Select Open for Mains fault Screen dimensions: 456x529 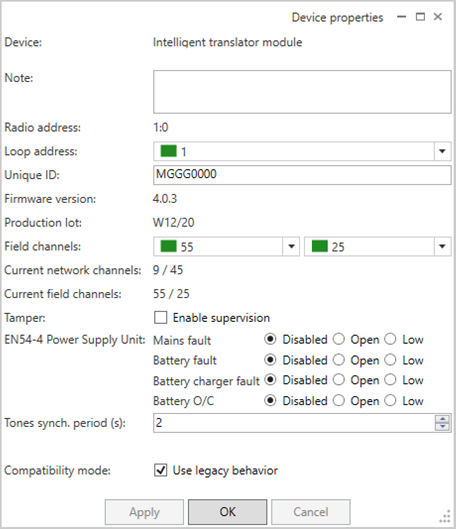(x=339, y=339)
